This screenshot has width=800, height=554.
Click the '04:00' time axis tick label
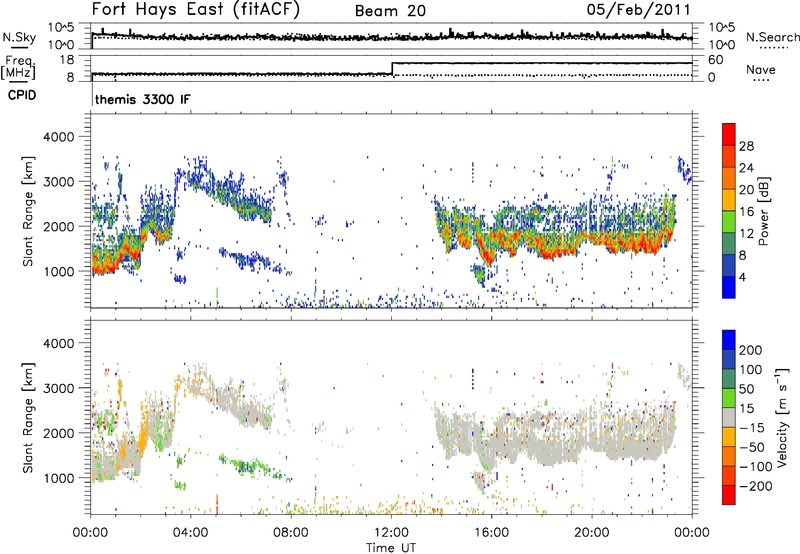(x=190, y=533)
